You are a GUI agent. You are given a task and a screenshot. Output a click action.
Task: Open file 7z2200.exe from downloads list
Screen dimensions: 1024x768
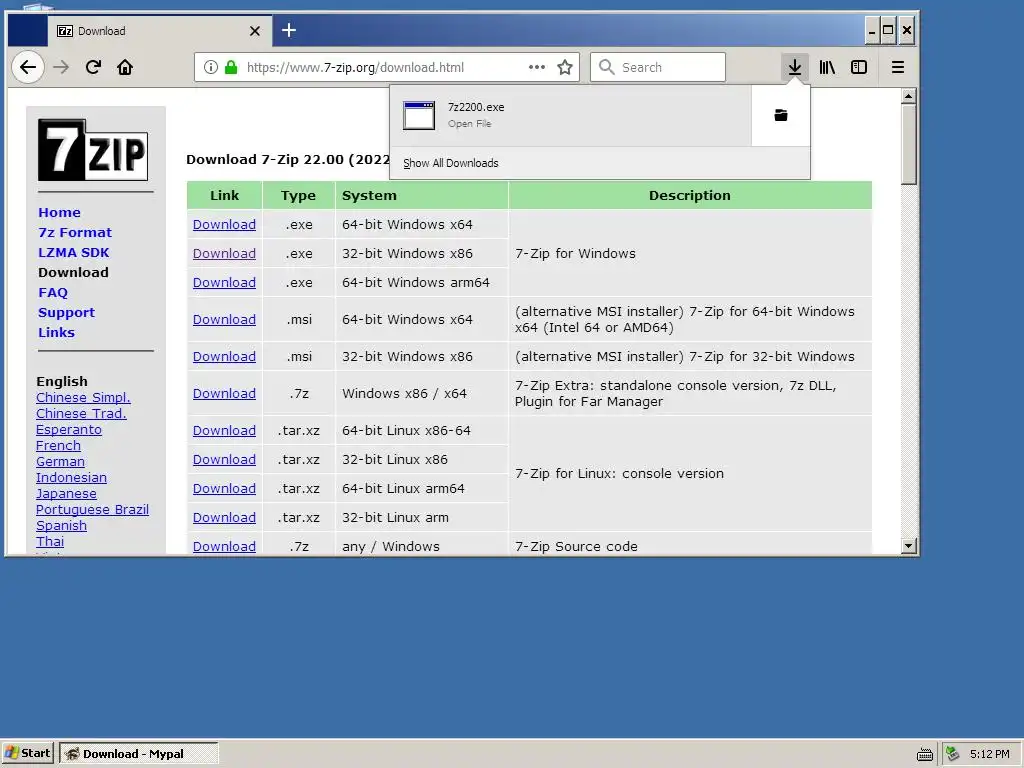click(x=570, y=116)
